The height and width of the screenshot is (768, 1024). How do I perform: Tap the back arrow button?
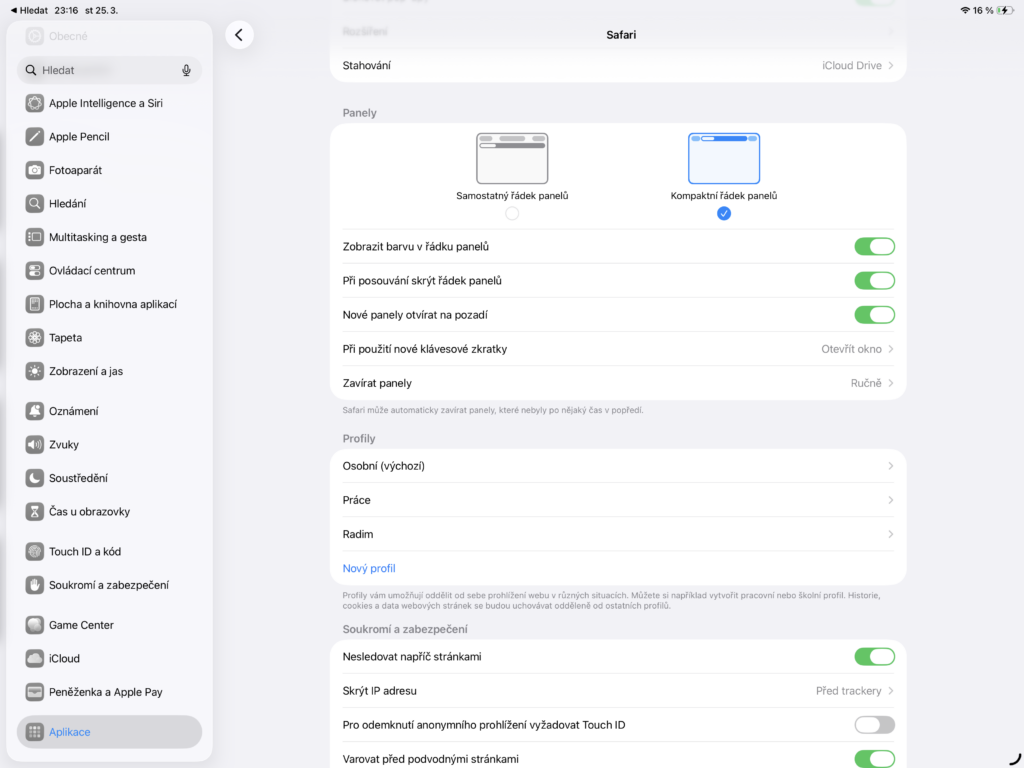coord(239,35)
